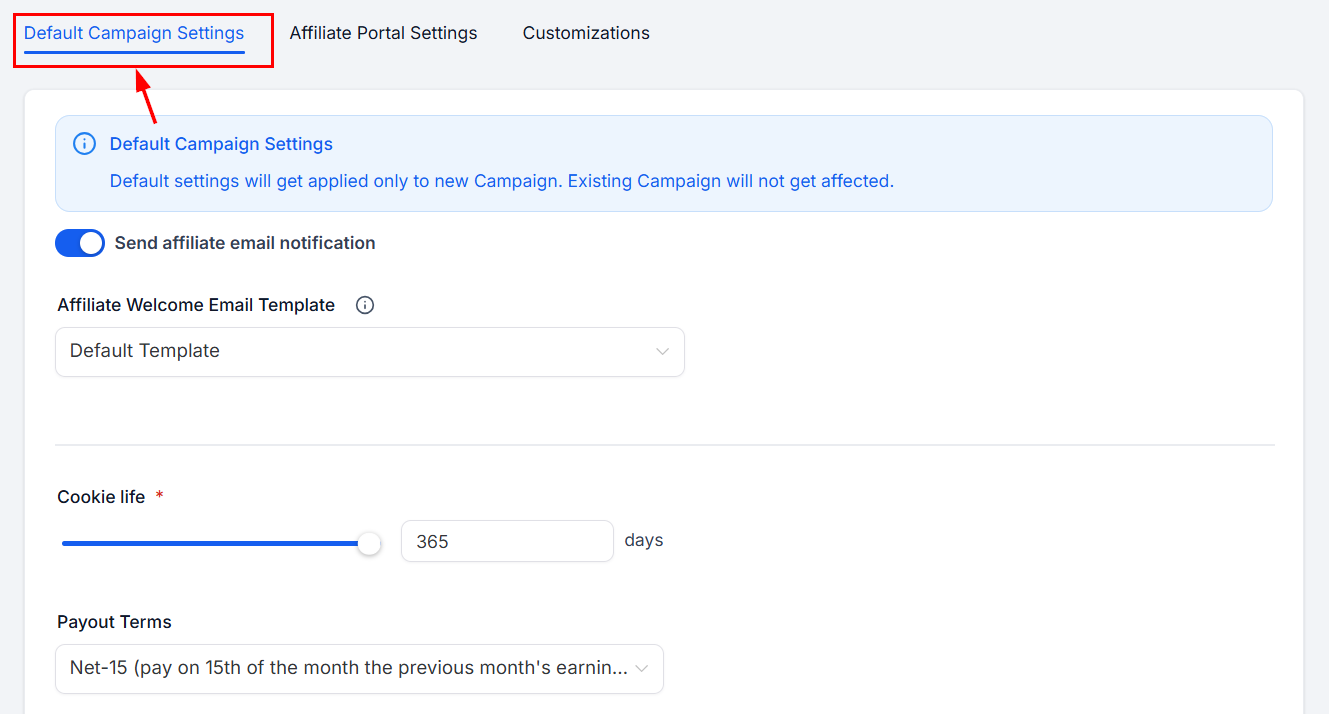This screenshot has width=1329, height=714.
Task: Click the middle of Cookie life slider track
Action: [x=215, y=543]
